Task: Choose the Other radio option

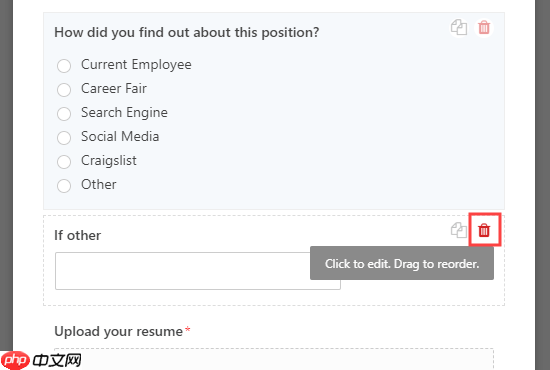Action: 64,186
